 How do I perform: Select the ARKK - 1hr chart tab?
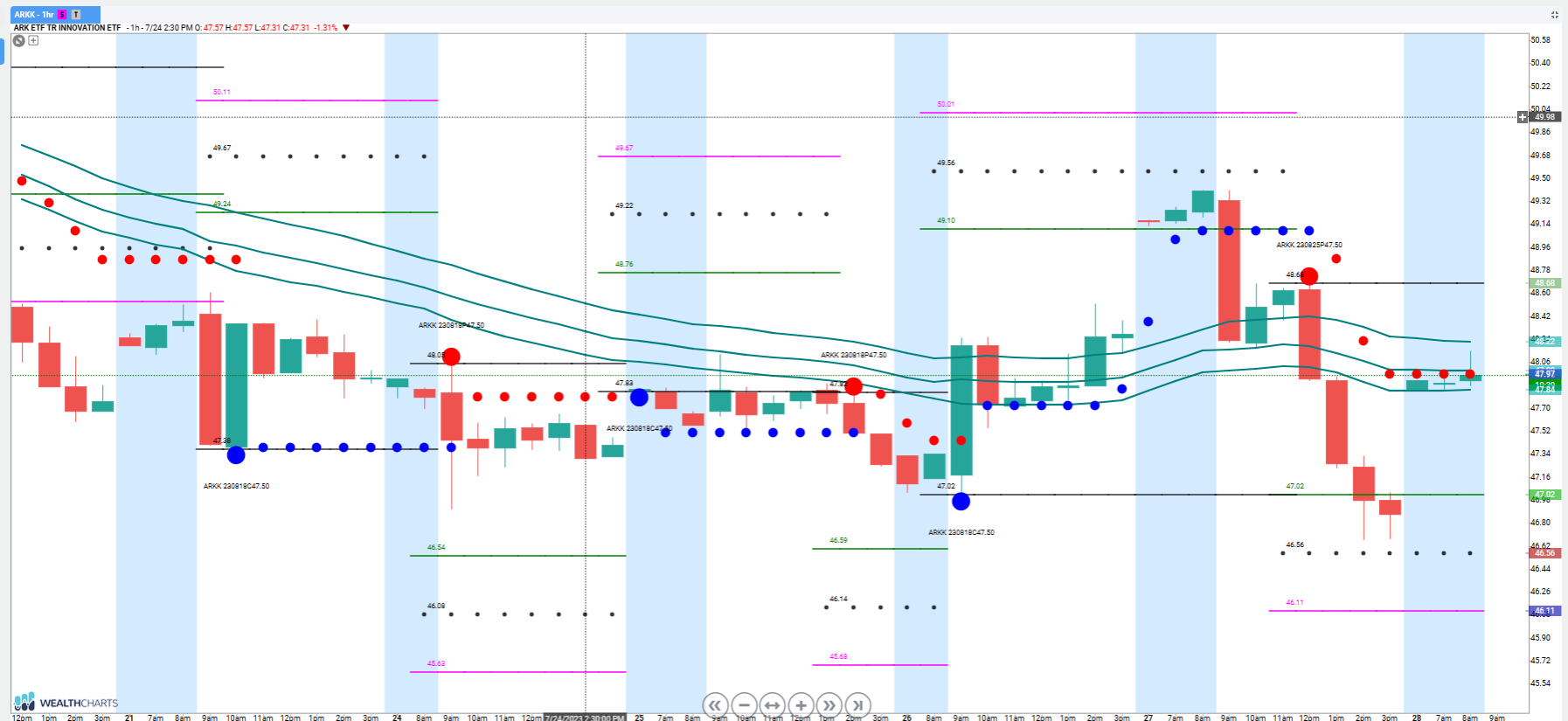tap(55, 15)
